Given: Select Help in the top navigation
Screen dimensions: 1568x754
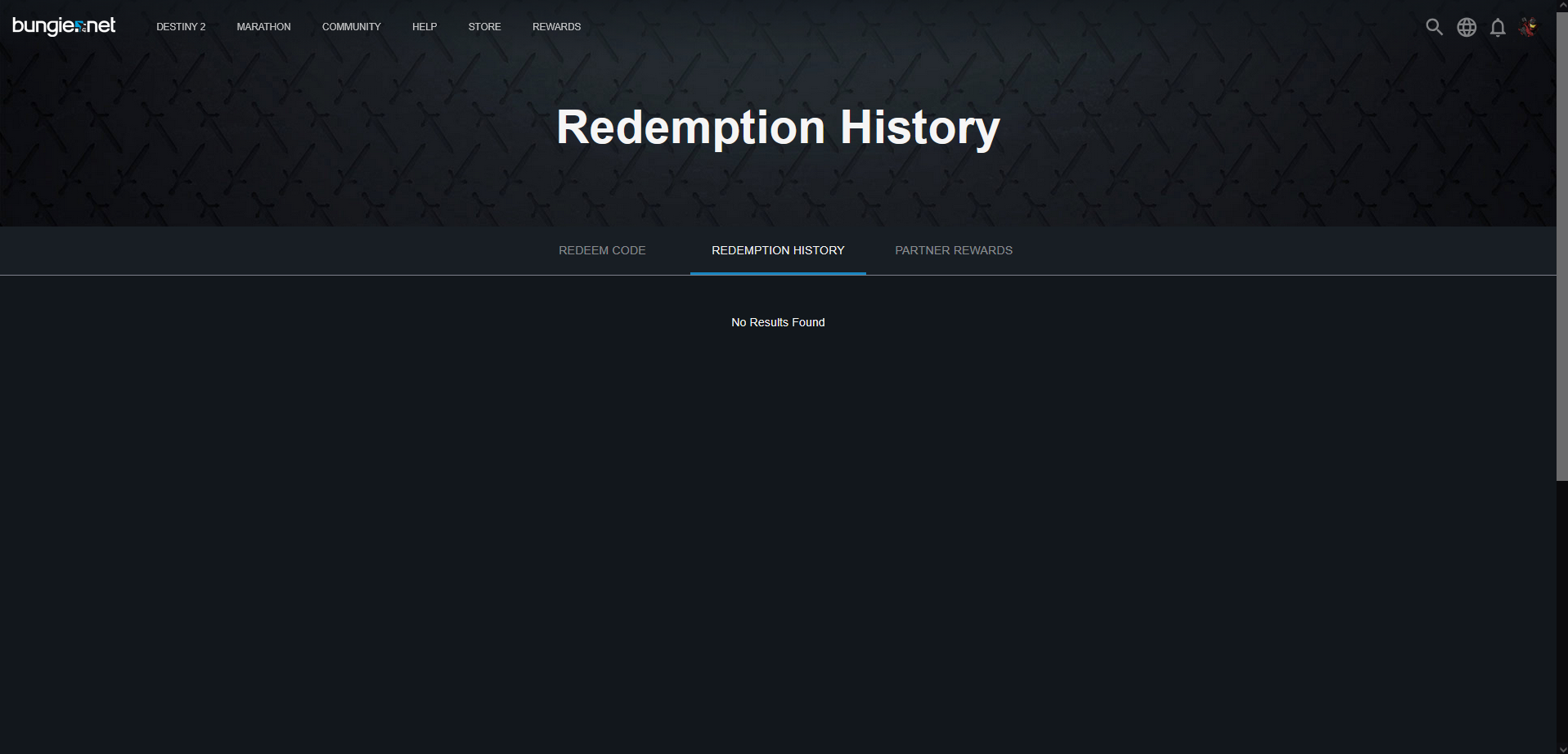Looking at the screenshot, I should pyautogui.click(x=425, y=27).
